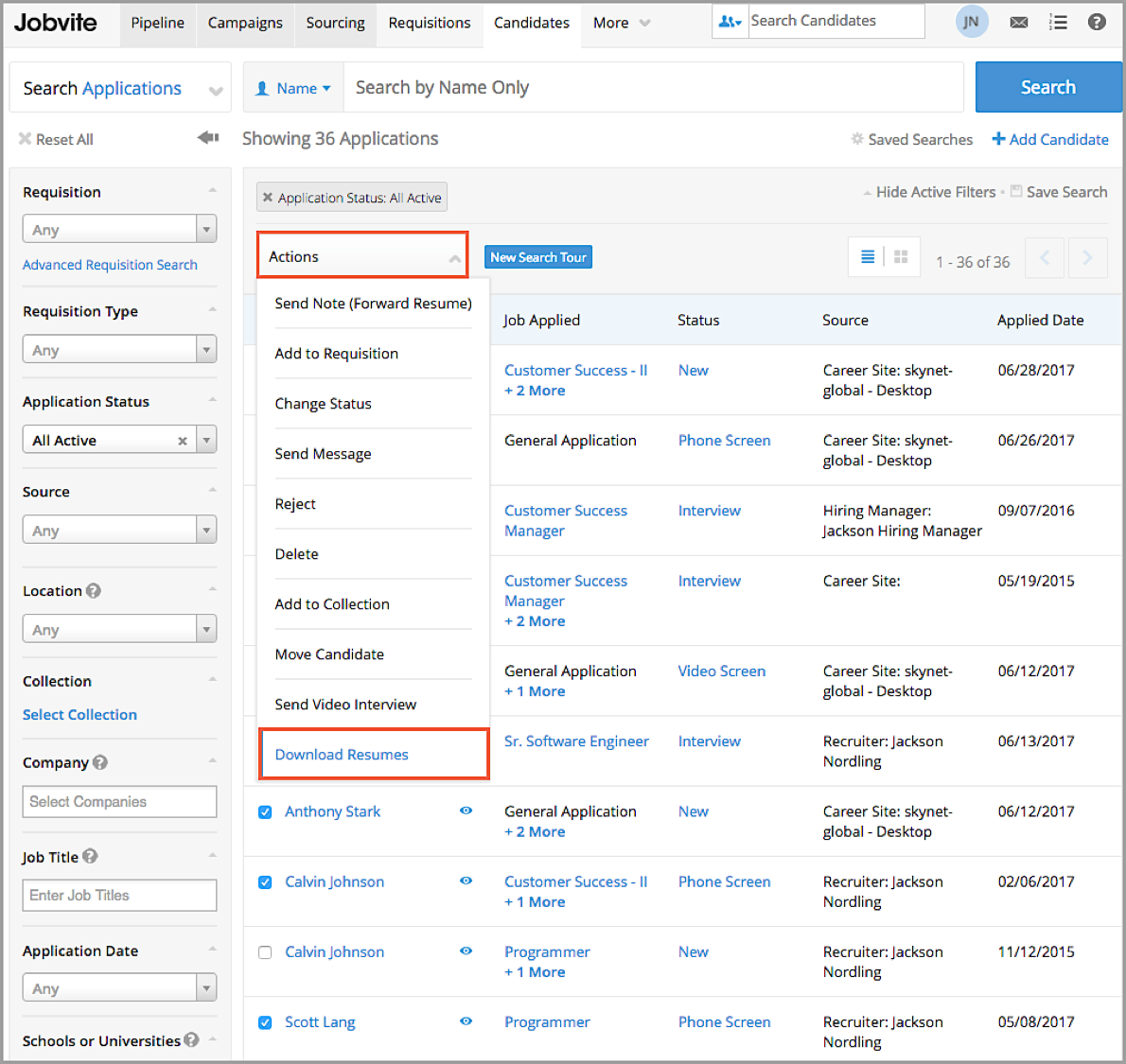1126x1064 pixels.
Task: Open the Requisition Type dropdown
Action: (119, 350)
